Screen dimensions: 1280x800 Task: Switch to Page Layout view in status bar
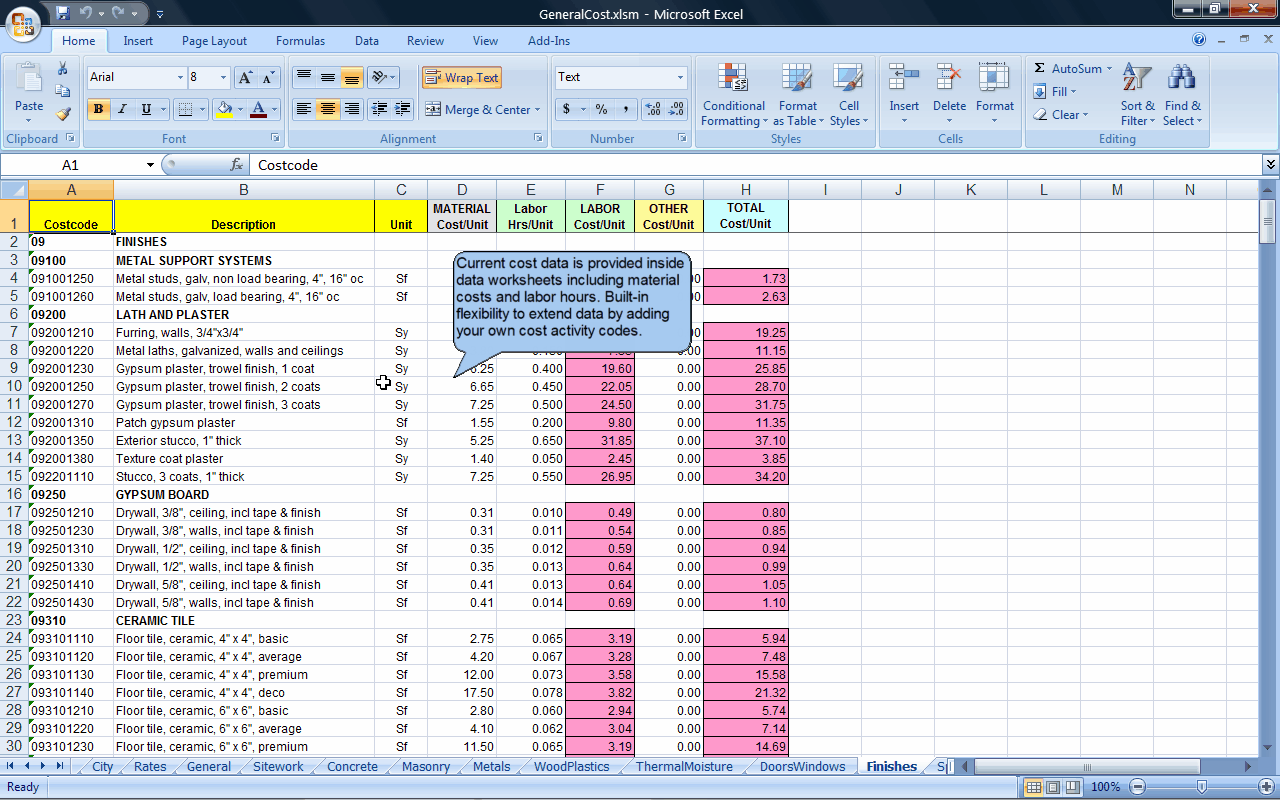(x=1052, y=787)
